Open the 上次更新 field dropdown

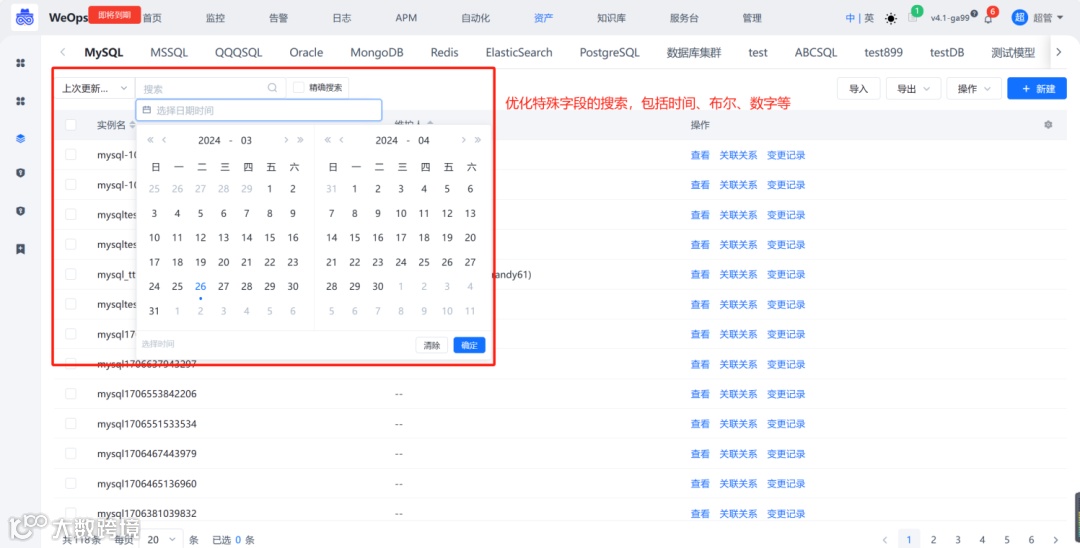pyautogui.click(x=94, y=88)
